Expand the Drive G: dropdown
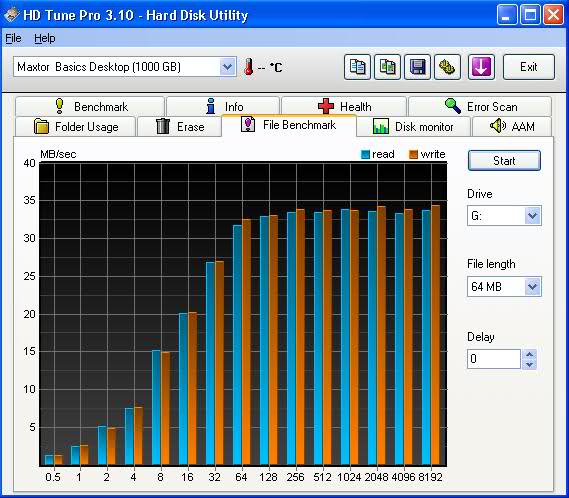Viewport: 569px width, 498px height. click(532, 216)
